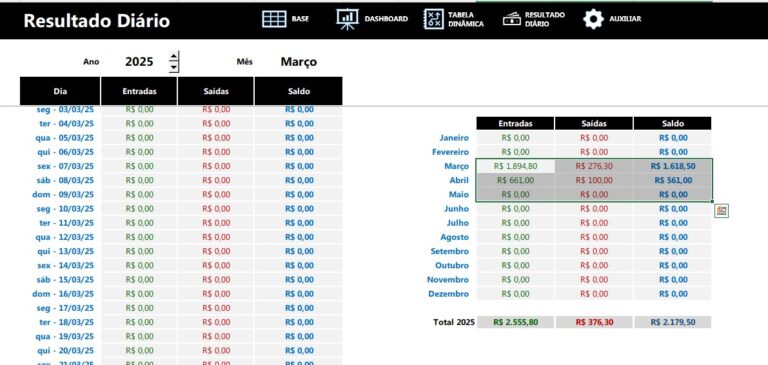Select the day cell qui - 20/03/25
This screenshot has width=768, height=365.
point(66,351)
